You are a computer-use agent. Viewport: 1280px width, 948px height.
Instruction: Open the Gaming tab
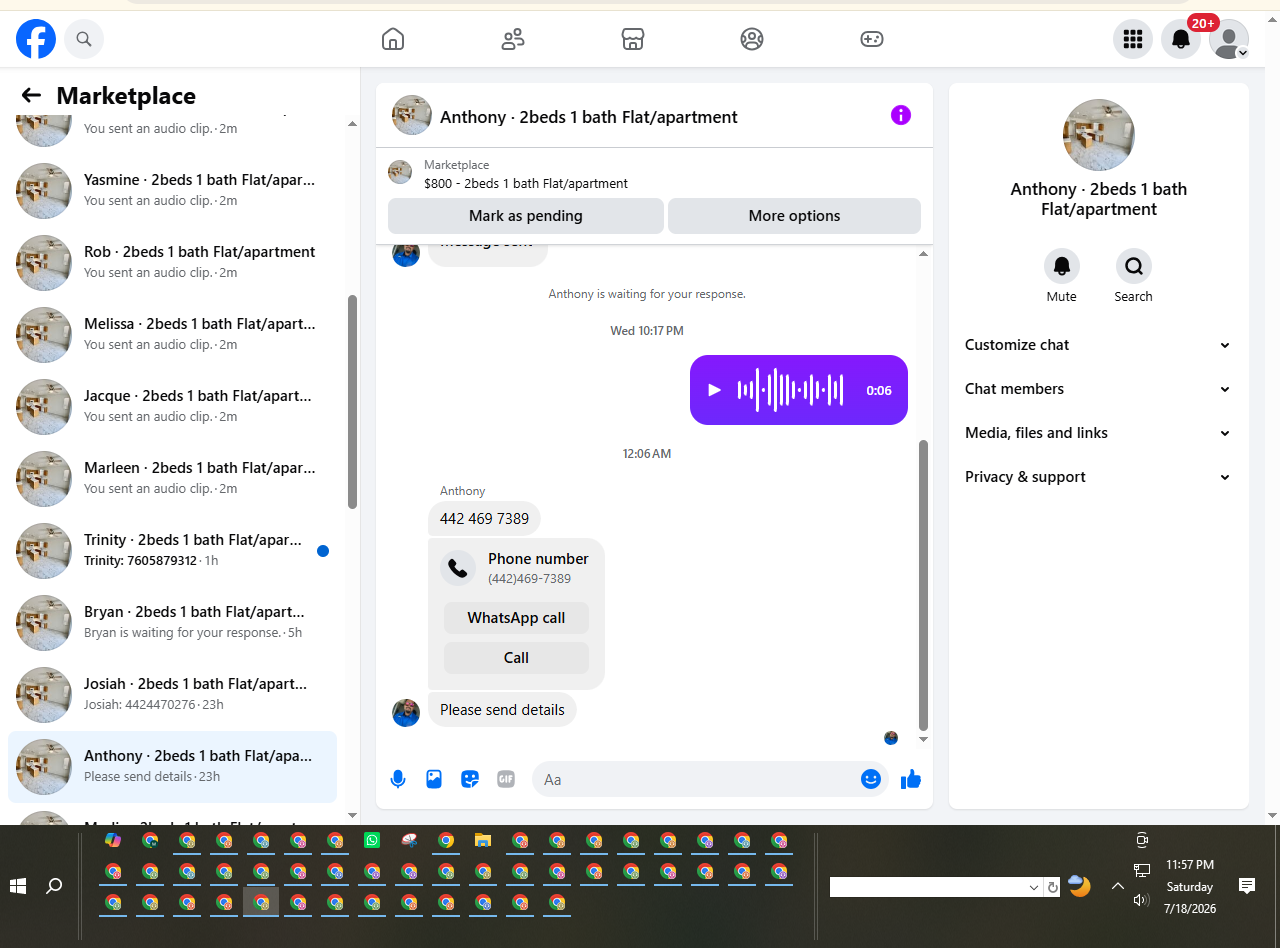click(x=872, y=39)
